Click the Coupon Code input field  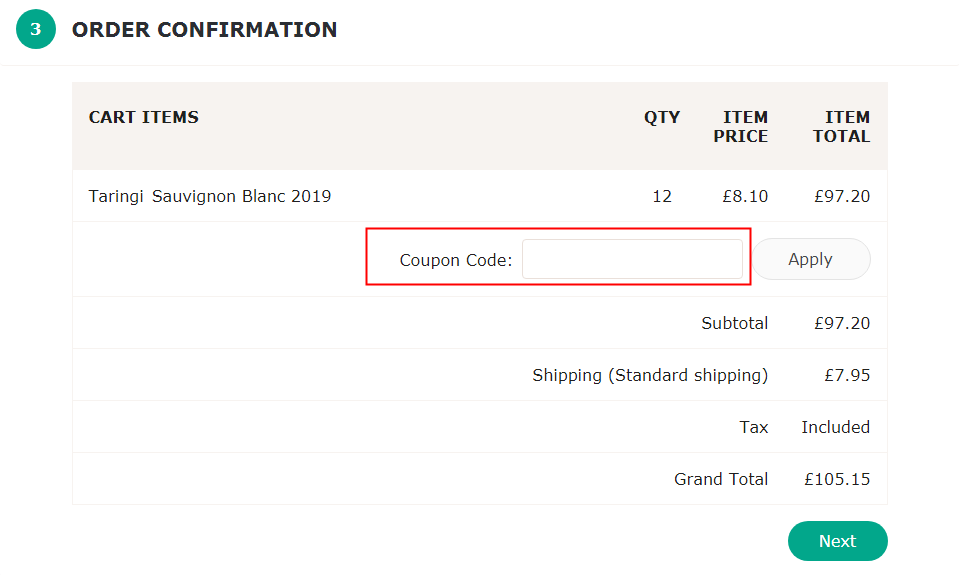point(632,259)
